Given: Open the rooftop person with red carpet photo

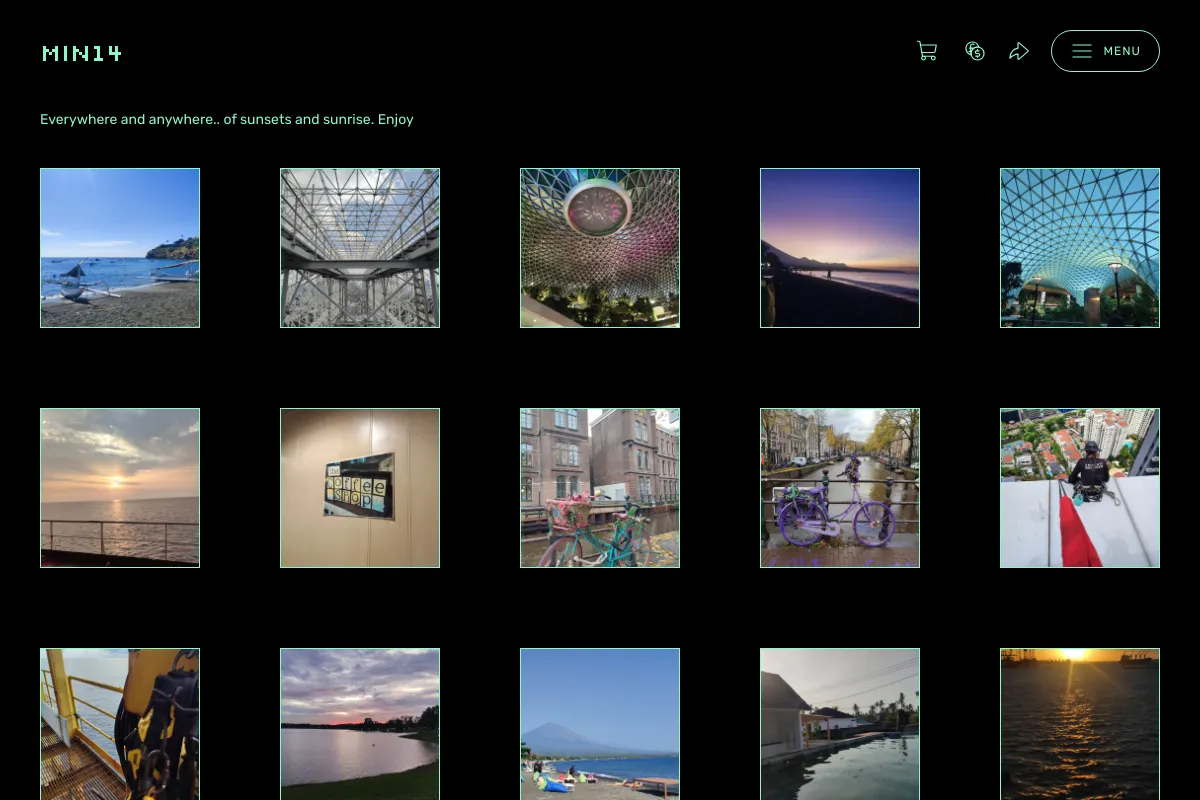Looking at the screenshot, I should (1080, 488).
